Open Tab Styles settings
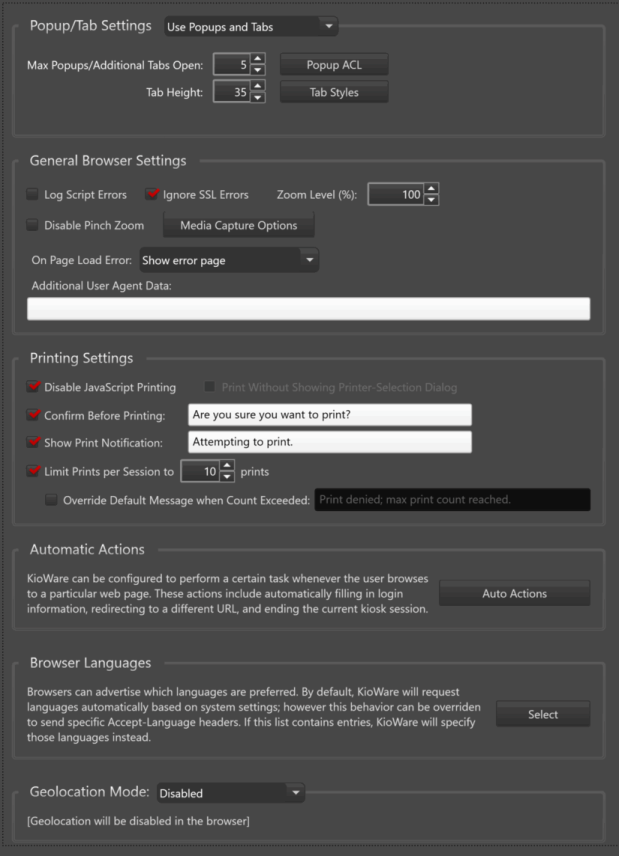The height and width of the screenshot is (856, 619). (334, 92)
